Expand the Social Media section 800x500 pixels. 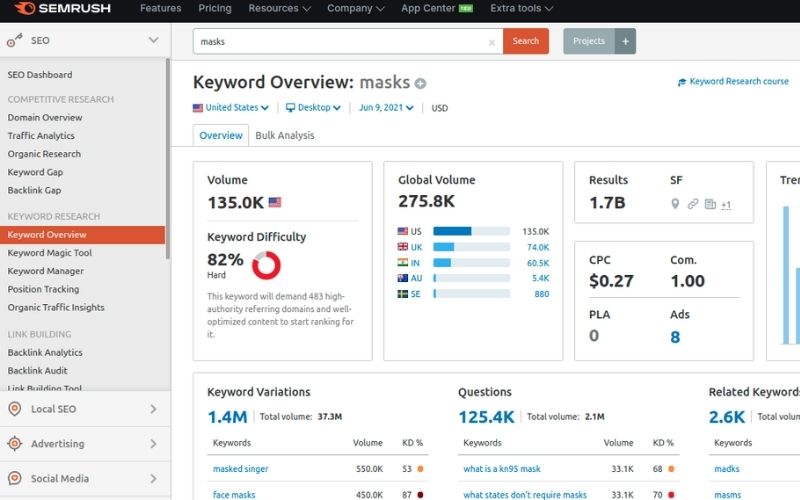coord(153,479)
